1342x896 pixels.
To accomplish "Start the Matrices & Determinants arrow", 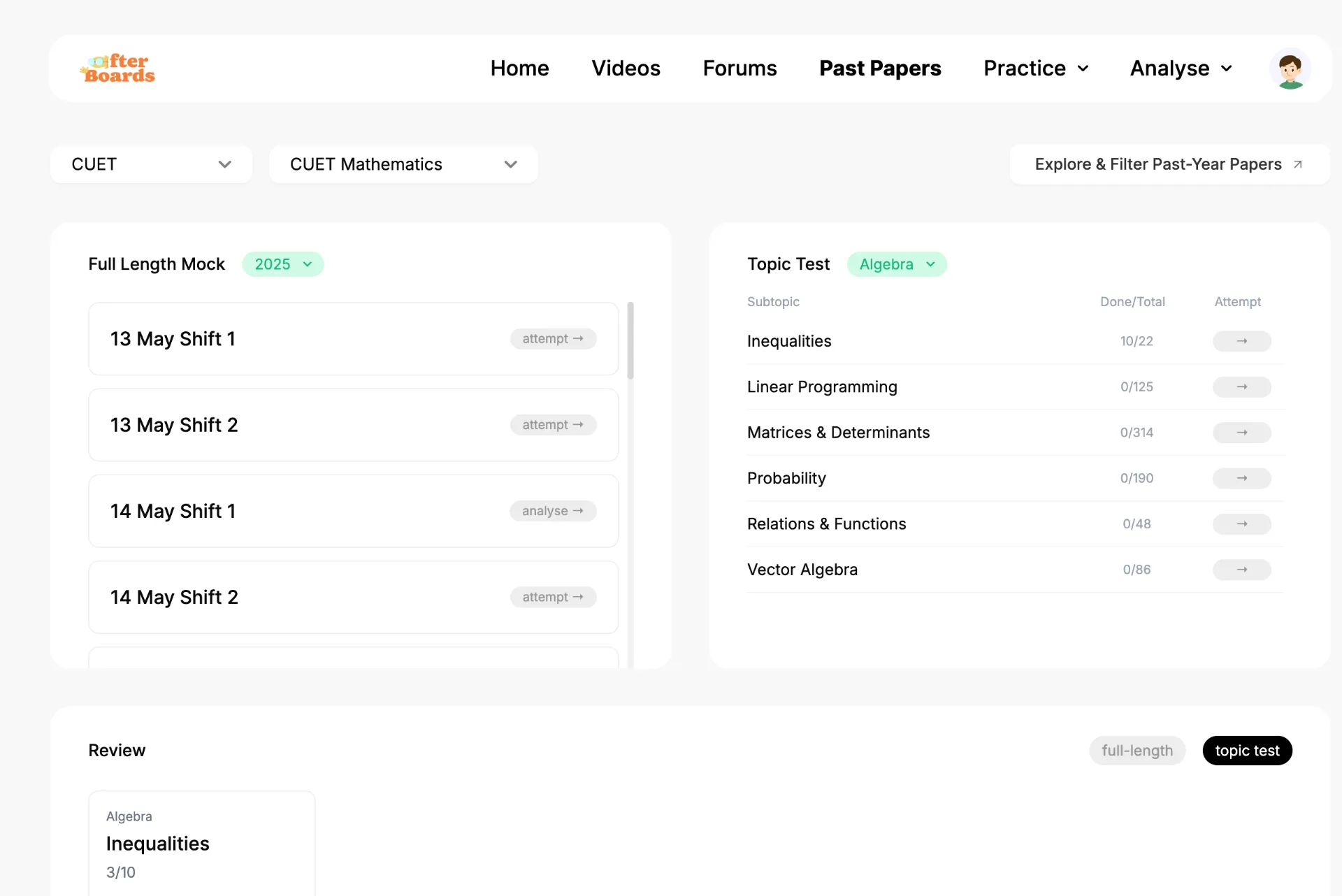I will pos(1241,433).
